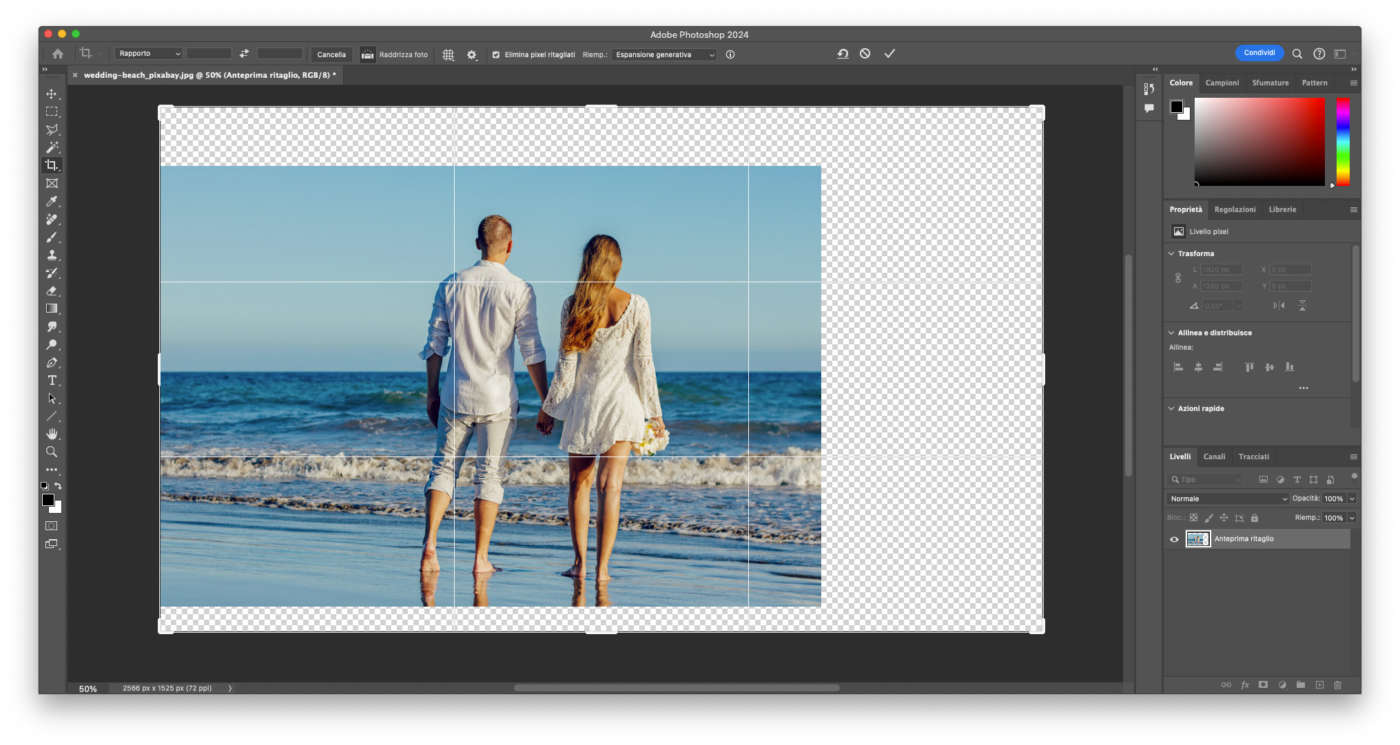Screen dimensions: 1400x745
Task: Select the Type tool
Action: (52, 381)
